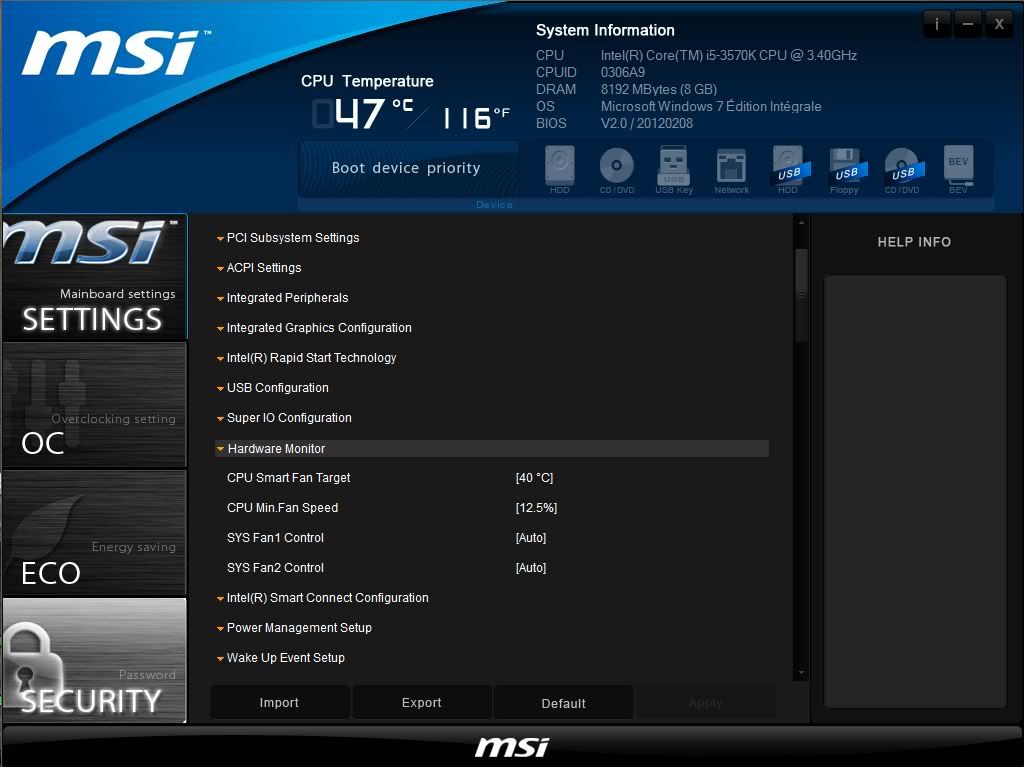
Task: Open SYS Fan1 Control Auto setting
Action: point(531,538)
